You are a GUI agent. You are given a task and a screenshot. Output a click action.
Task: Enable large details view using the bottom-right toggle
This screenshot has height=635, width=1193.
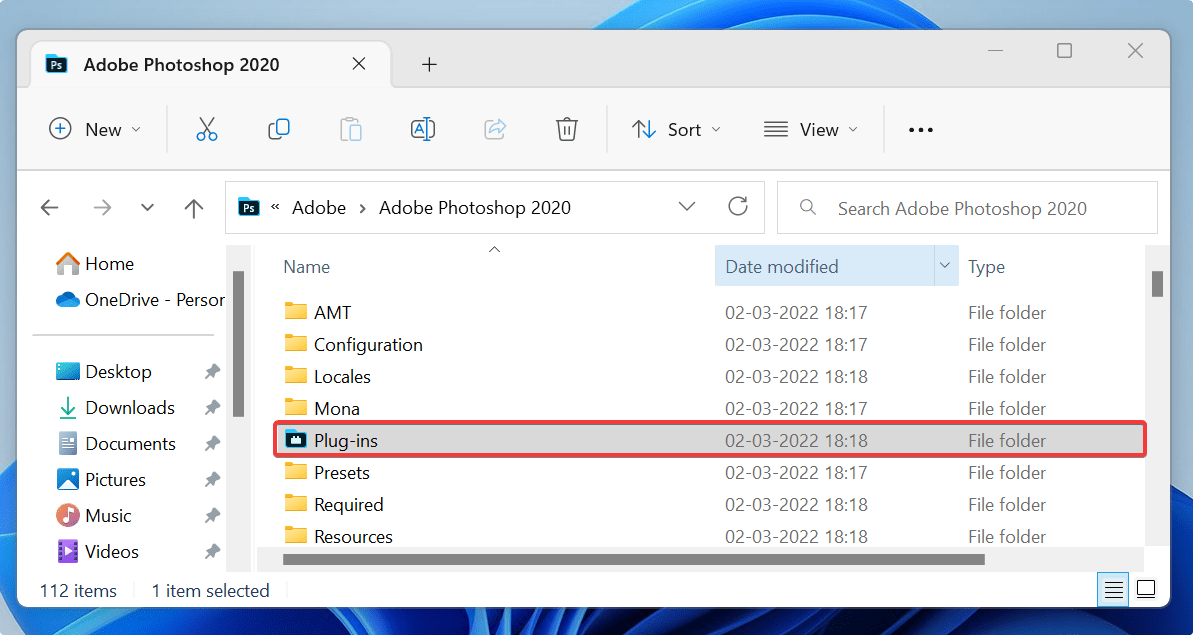1146,589
